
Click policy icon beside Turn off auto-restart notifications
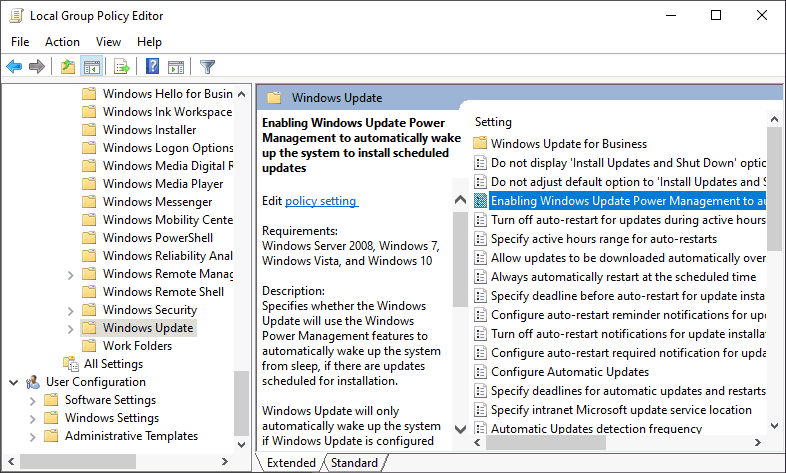click(x=480, y=334)
